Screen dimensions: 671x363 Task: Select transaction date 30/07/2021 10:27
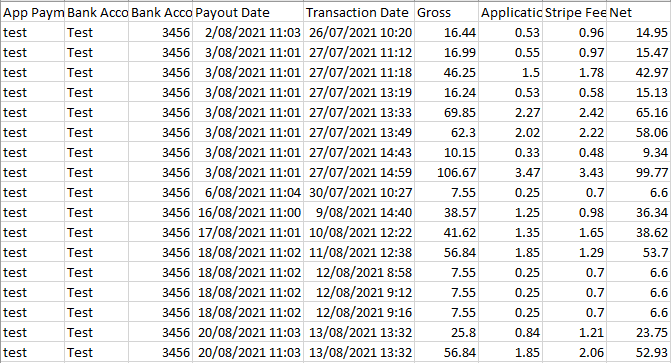[359, 193]
